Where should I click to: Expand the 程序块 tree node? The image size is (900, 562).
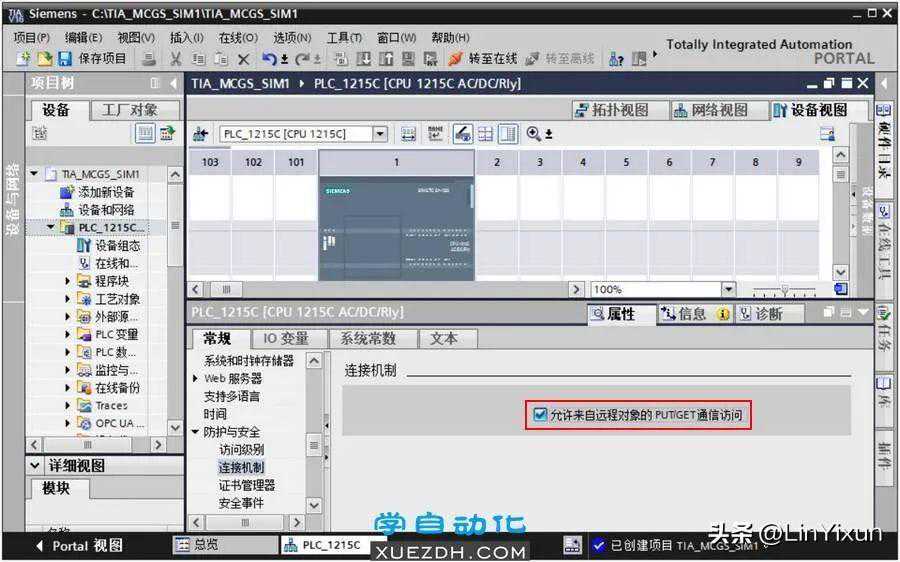[68, 281]
